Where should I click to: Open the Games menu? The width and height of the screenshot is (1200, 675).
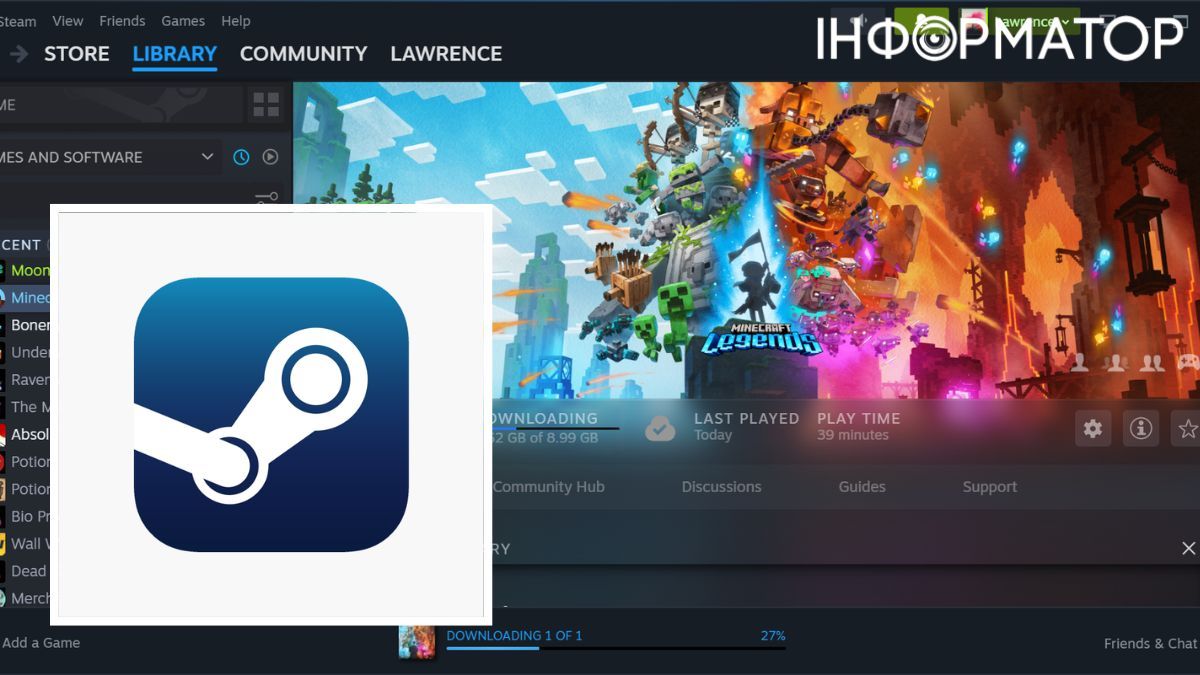click(183, 21)
